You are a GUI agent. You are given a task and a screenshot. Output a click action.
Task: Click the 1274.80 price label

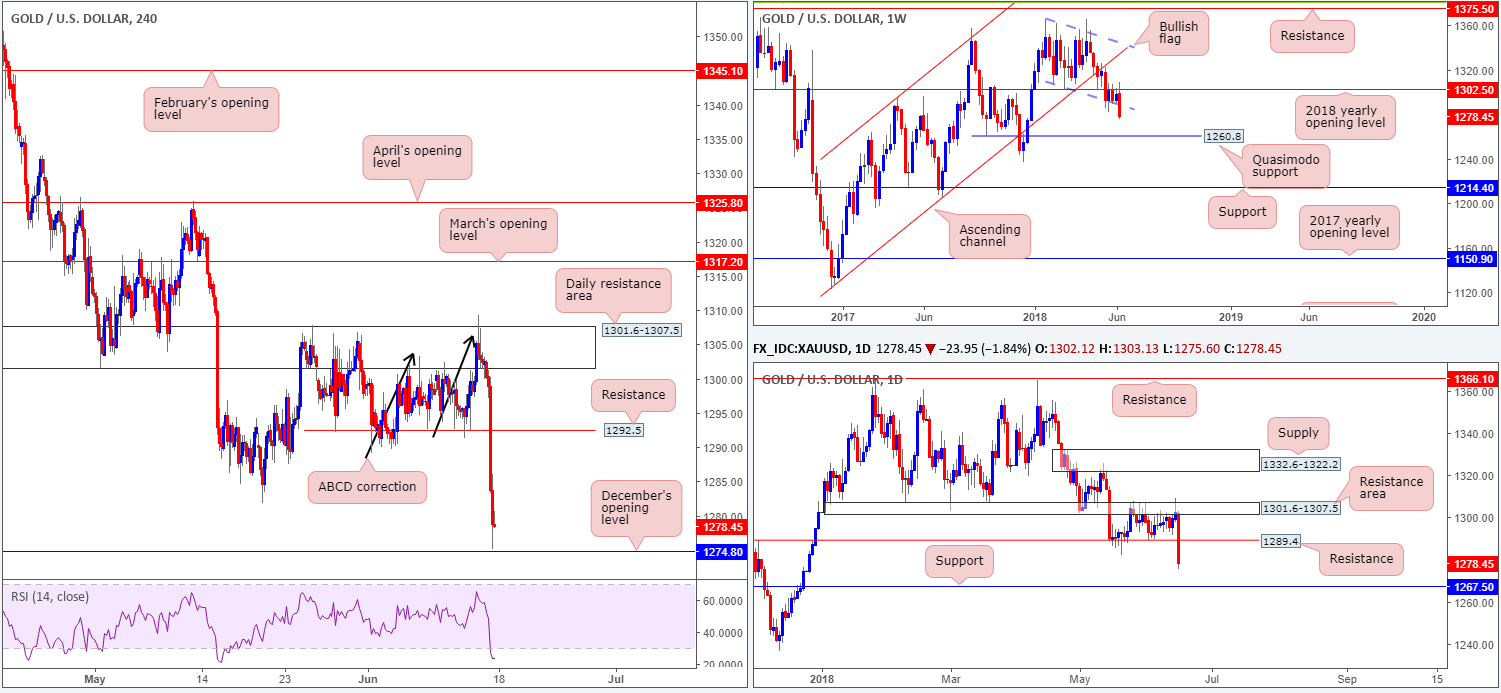tap(720, 551)
